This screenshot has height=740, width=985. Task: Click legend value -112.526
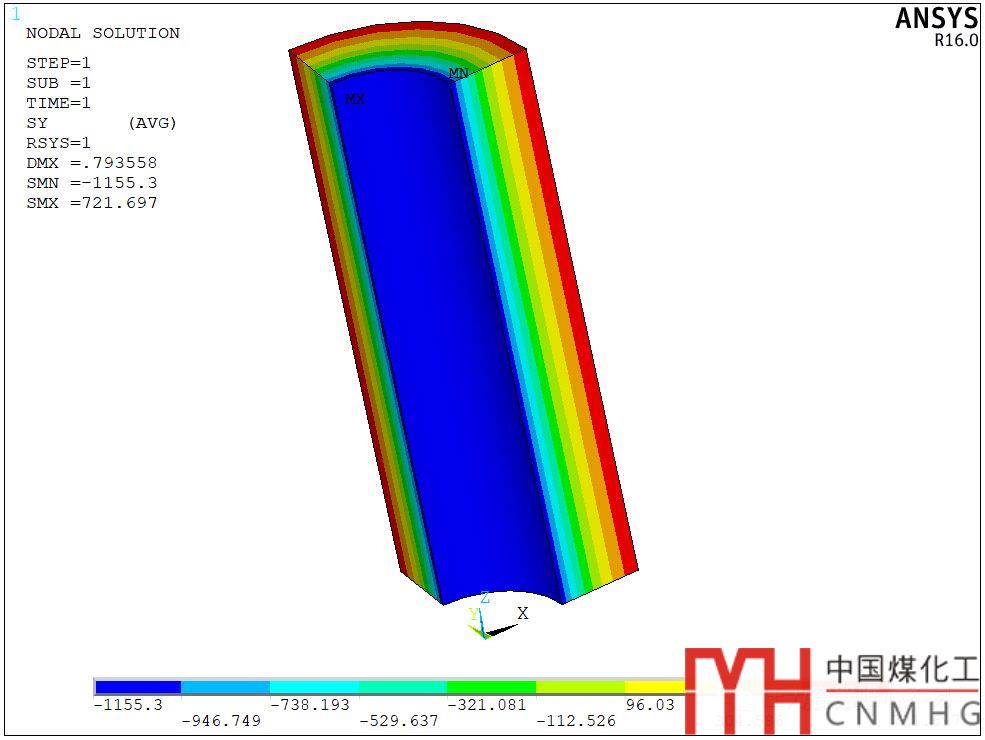click(576, 721)
